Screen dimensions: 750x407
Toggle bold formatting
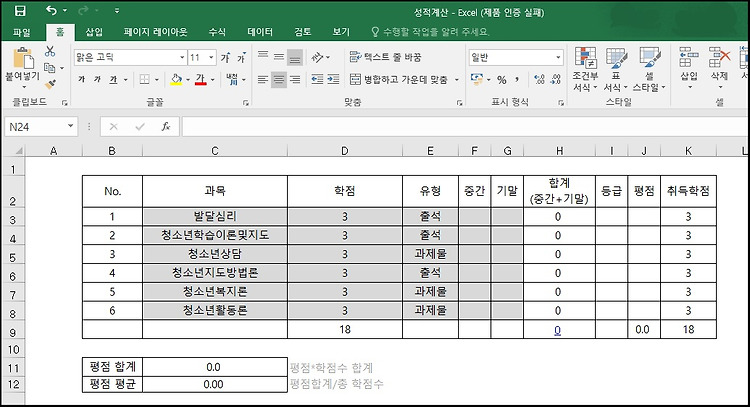81,79
